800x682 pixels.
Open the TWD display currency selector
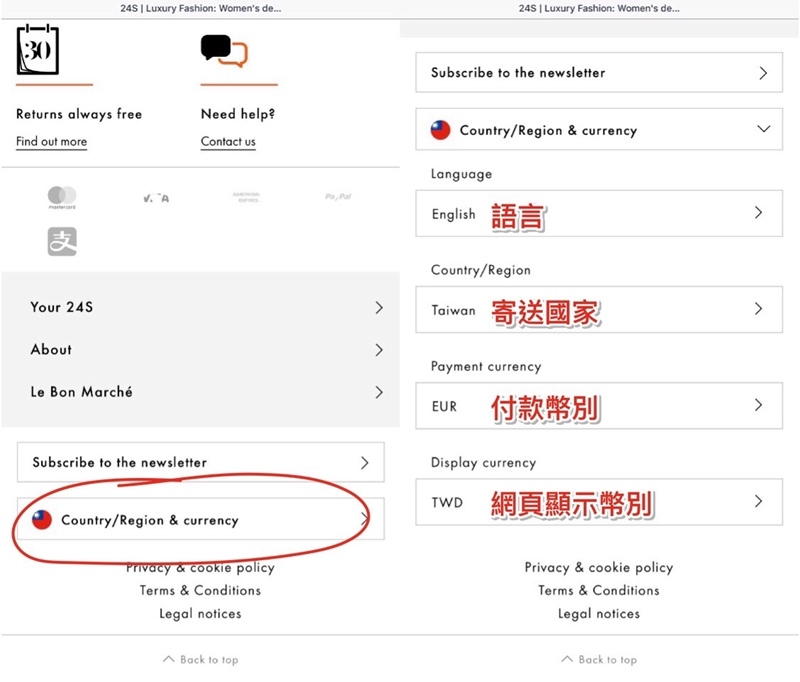click(599, 502)
